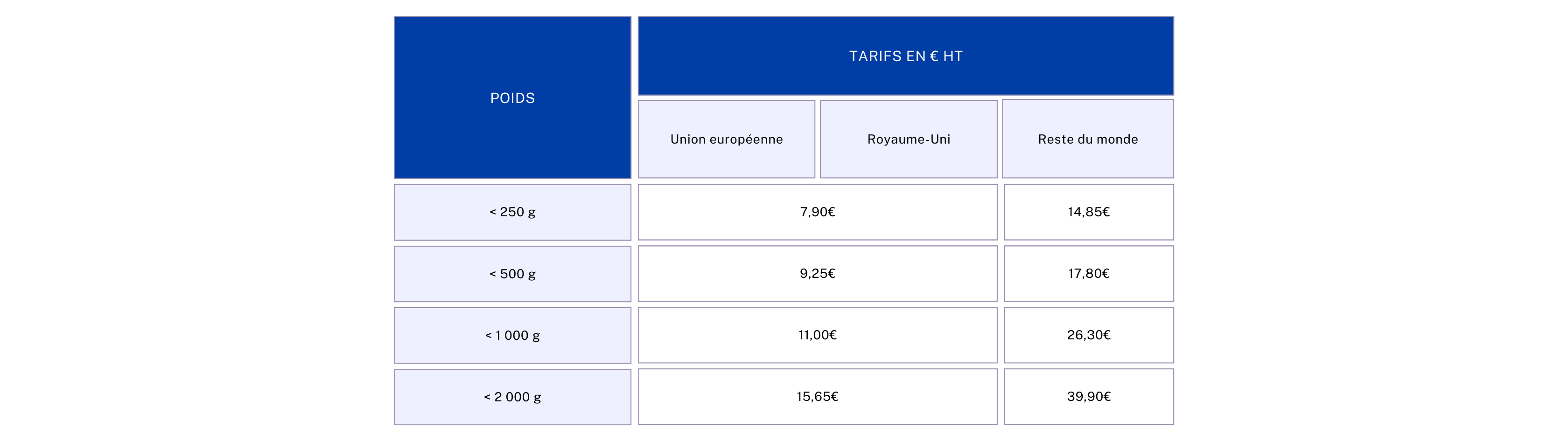Click the < 2 000 g weight cell
Viewport: 1568px width, 441px height.
[x=512, y=397]
